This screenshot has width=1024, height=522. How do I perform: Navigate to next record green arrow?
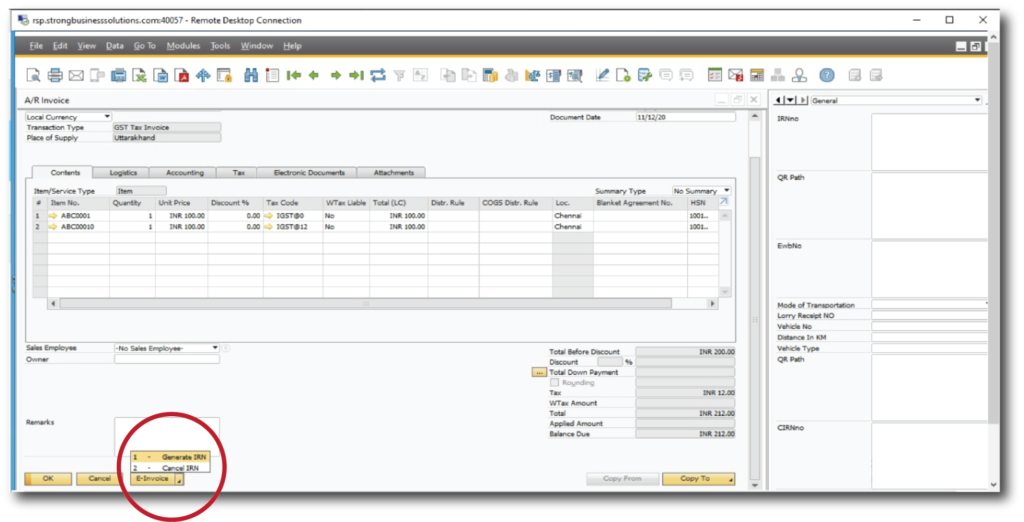tap(335, 75)
